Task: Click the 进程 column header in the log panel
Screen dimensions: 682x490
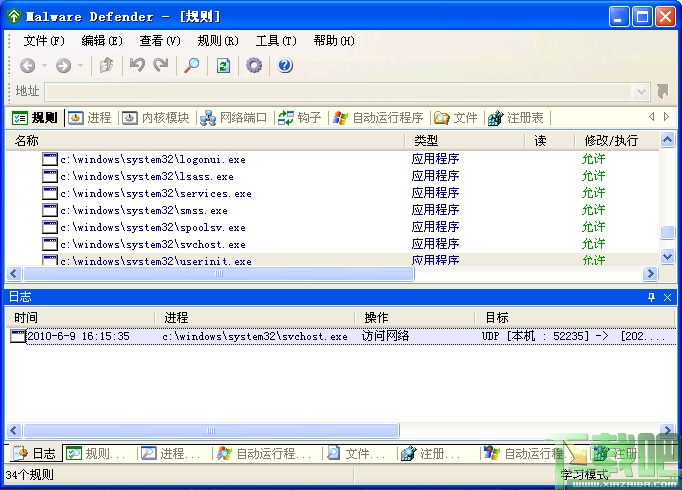Action: [x=255, y=317]
